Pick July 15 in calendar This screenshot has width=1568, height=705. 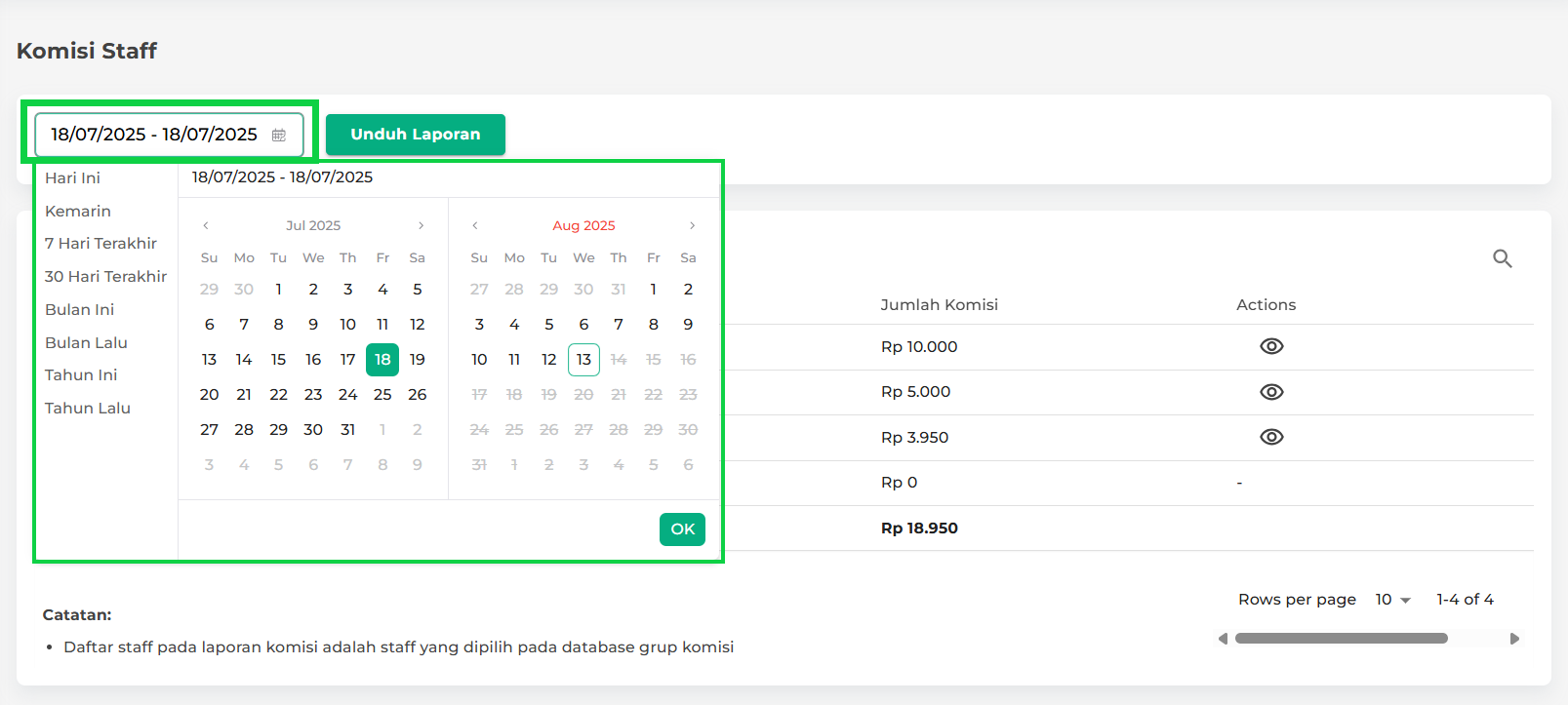(279, 360)
